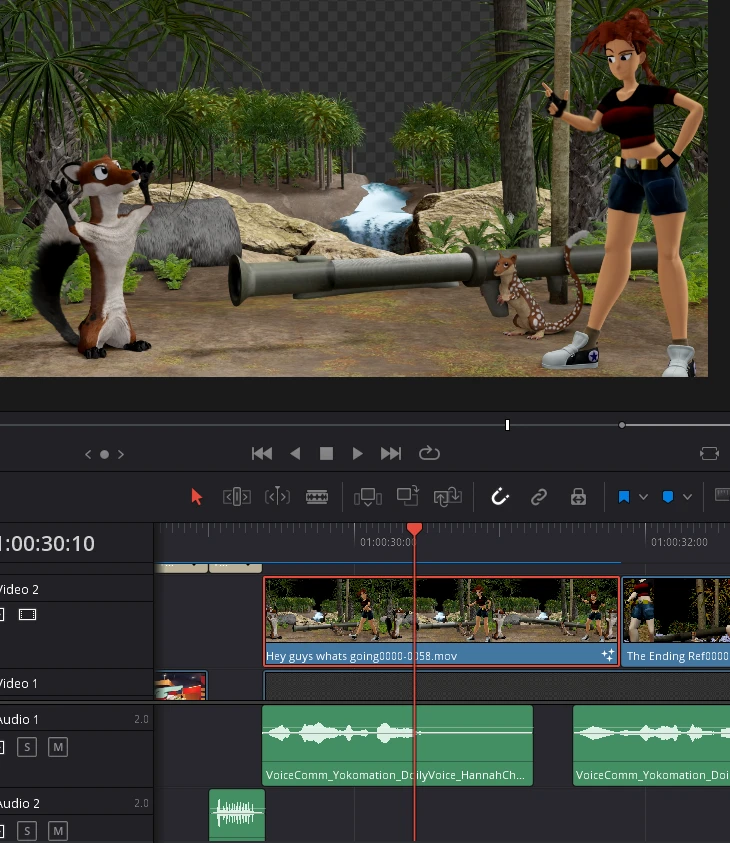Click the Audio 2 track header label
Screen dimensions: 730x843
point(20,803)
